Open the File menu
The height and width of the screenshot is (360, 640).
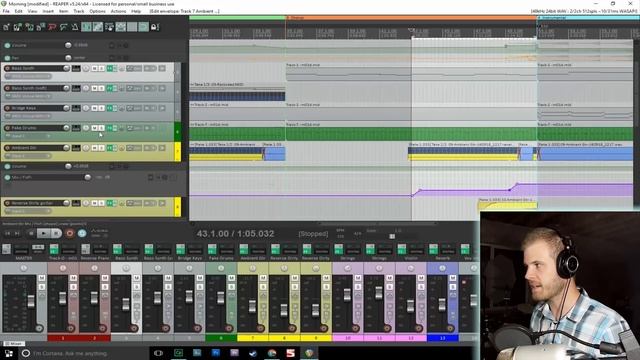[6, 11]
